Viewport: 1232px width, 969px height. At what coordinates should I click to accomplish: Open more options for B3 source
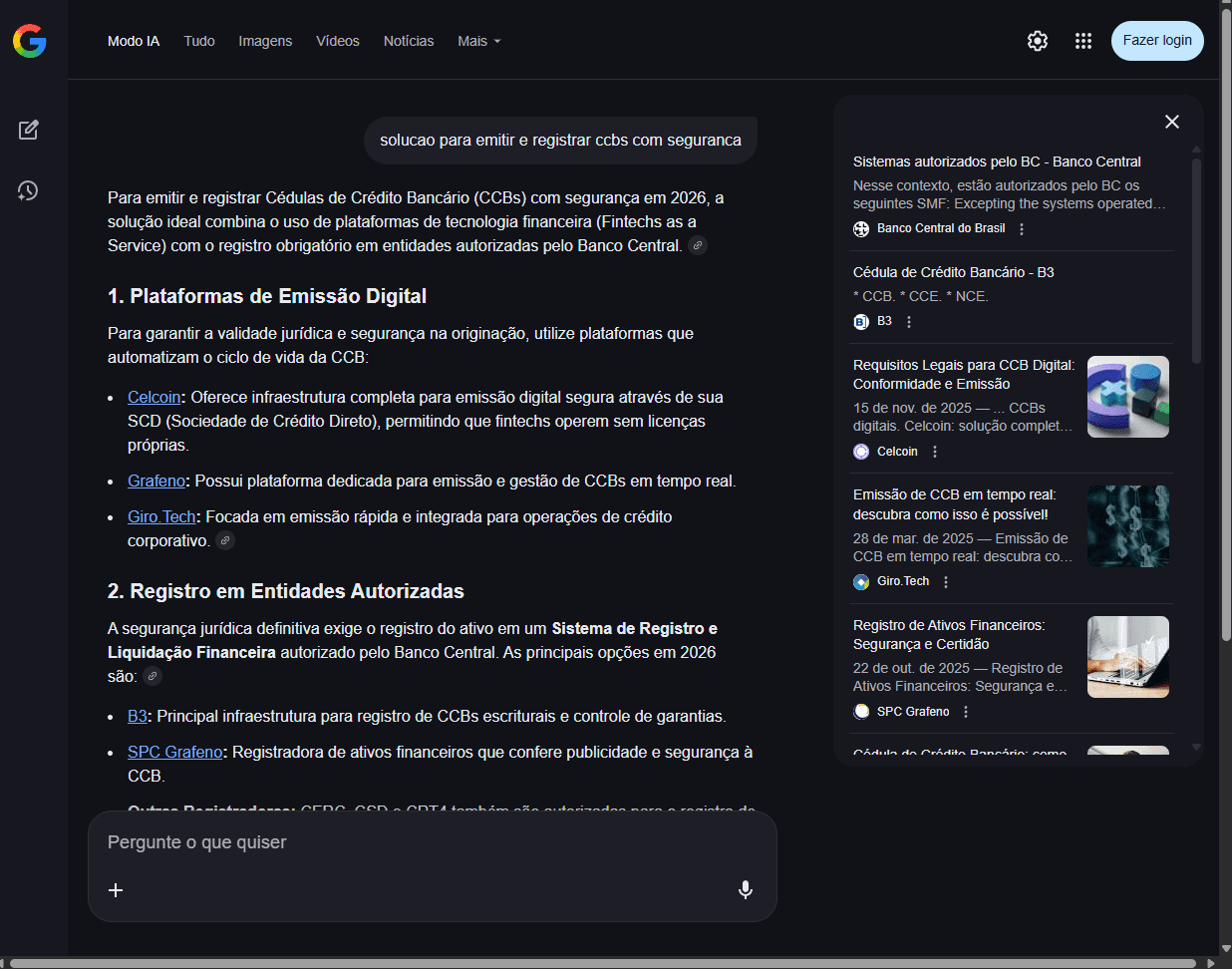[909, 322]
